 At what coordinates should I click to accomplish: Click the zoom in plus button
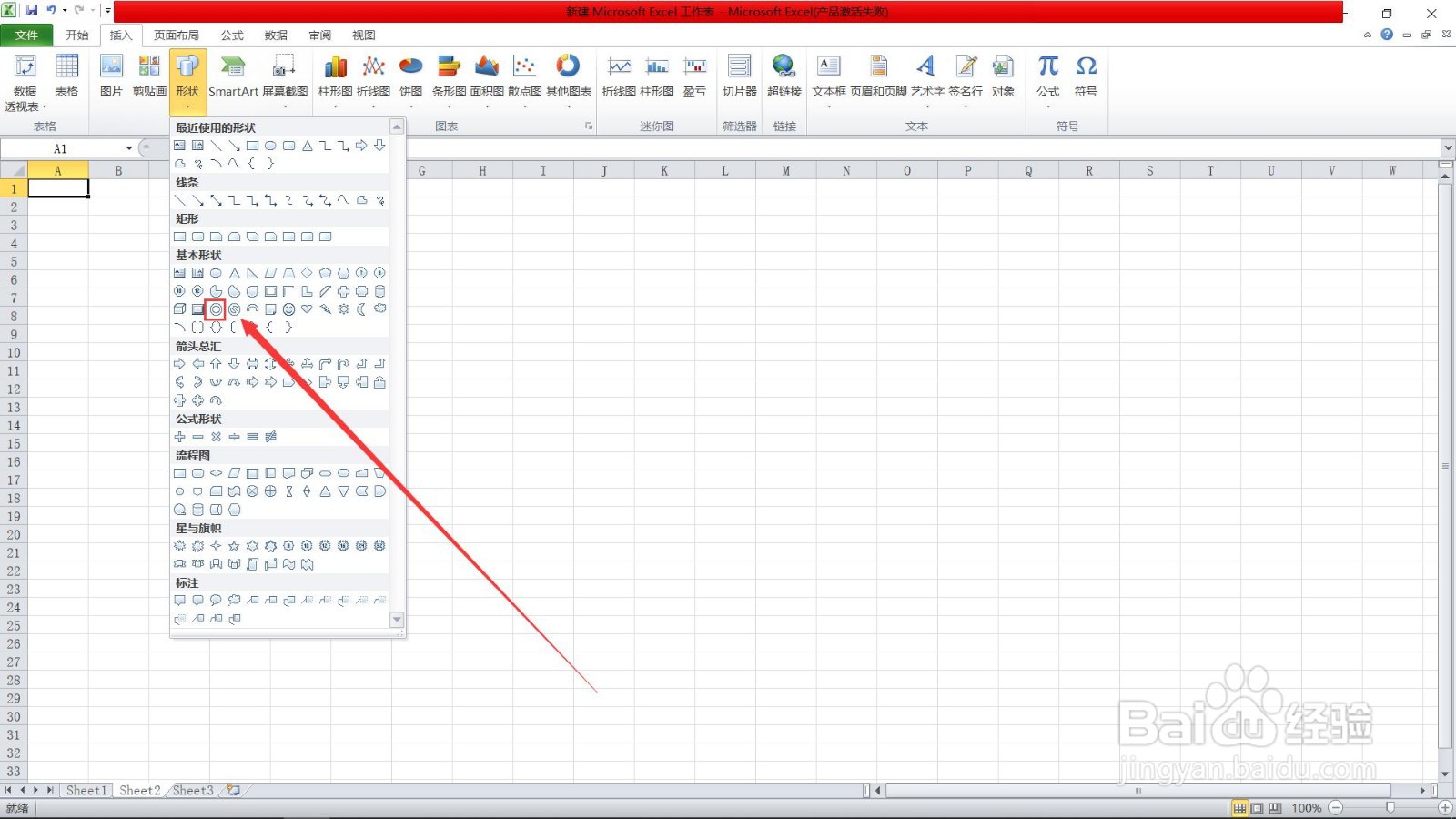(1445, 808)
